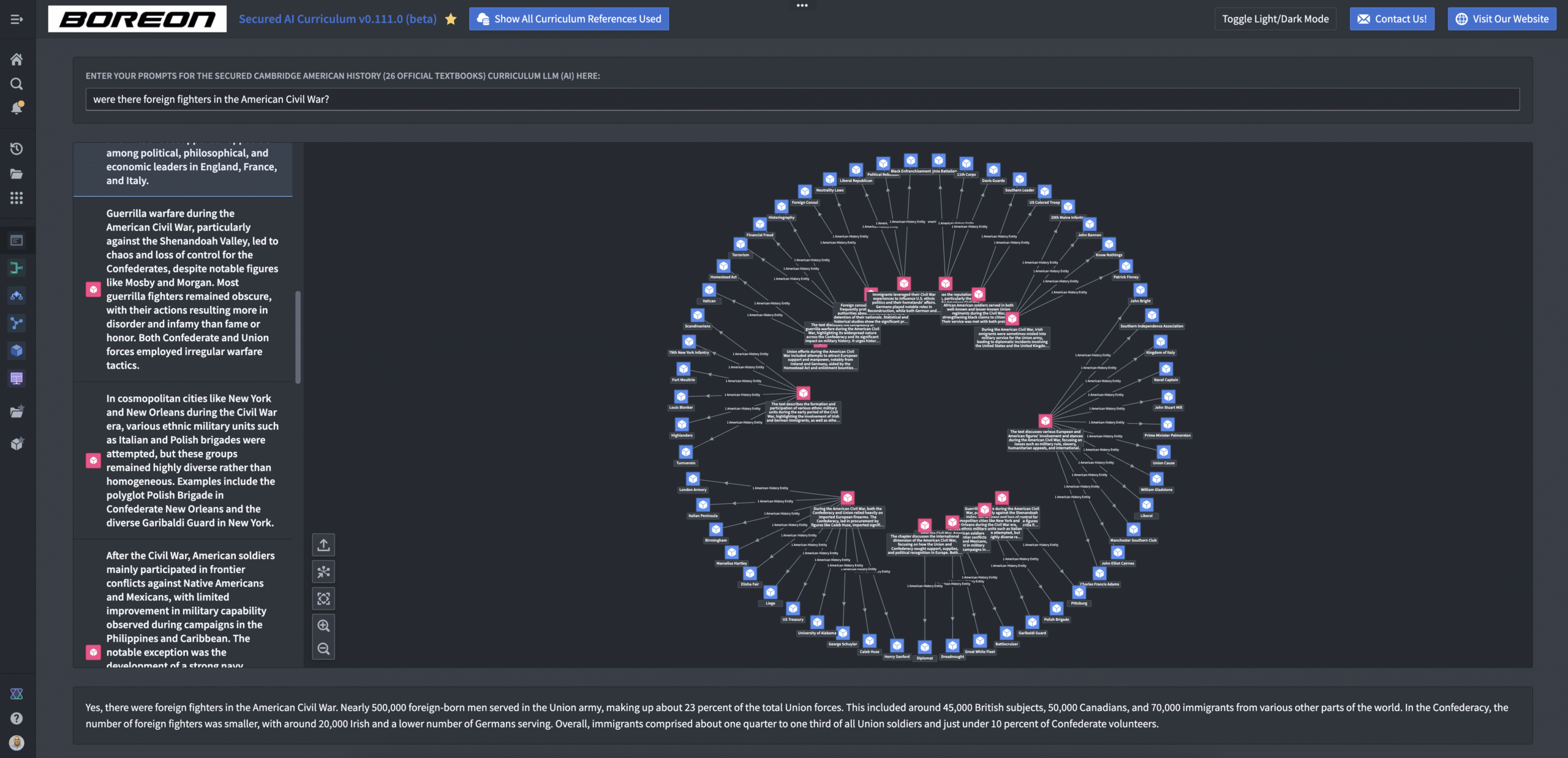Expand the sidebar menu hamburger
The height and width of the screenshot is (758, 1568).
[x=17, y=19]
